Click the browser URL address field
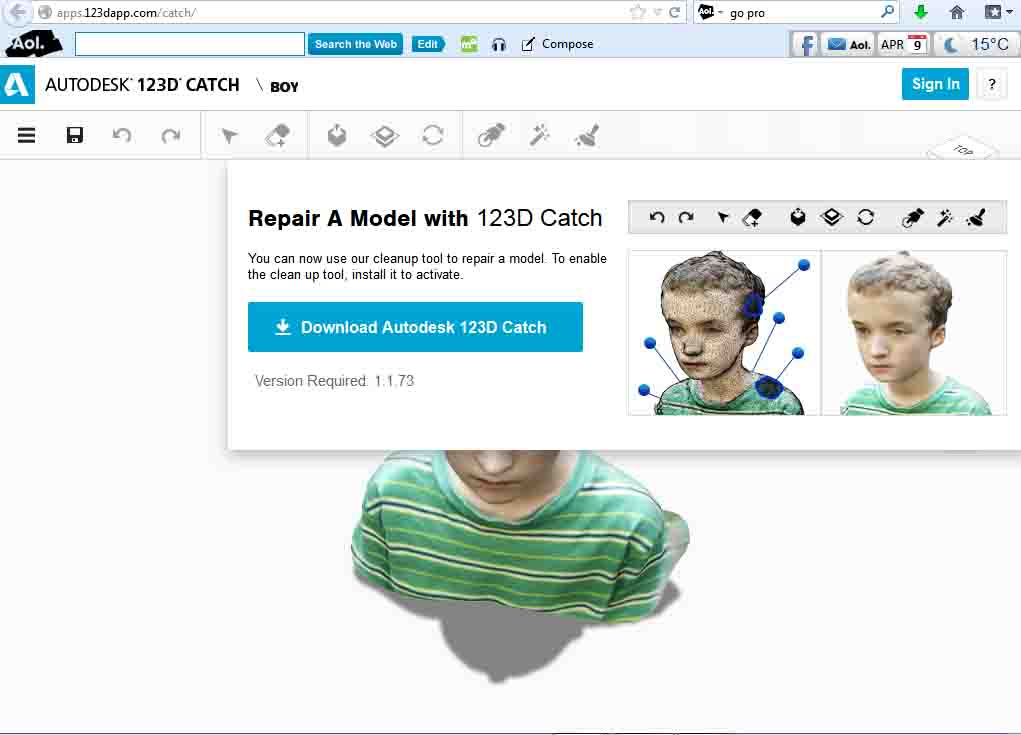The image size is (1021, 735). tap(332, 12)
